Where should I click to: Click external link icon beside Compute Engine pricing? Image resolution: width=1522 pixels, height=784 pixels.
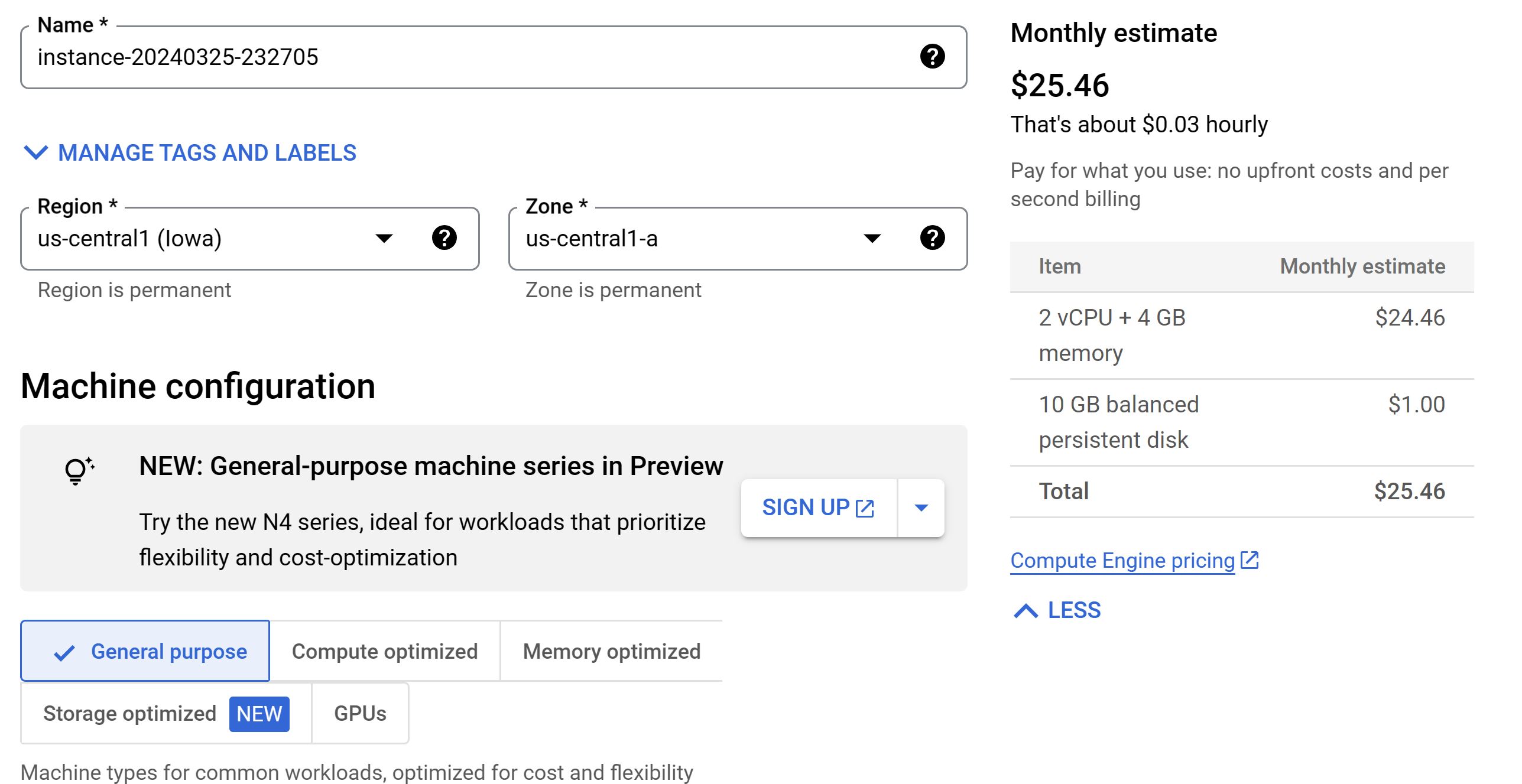click(x=1250, y=560)
